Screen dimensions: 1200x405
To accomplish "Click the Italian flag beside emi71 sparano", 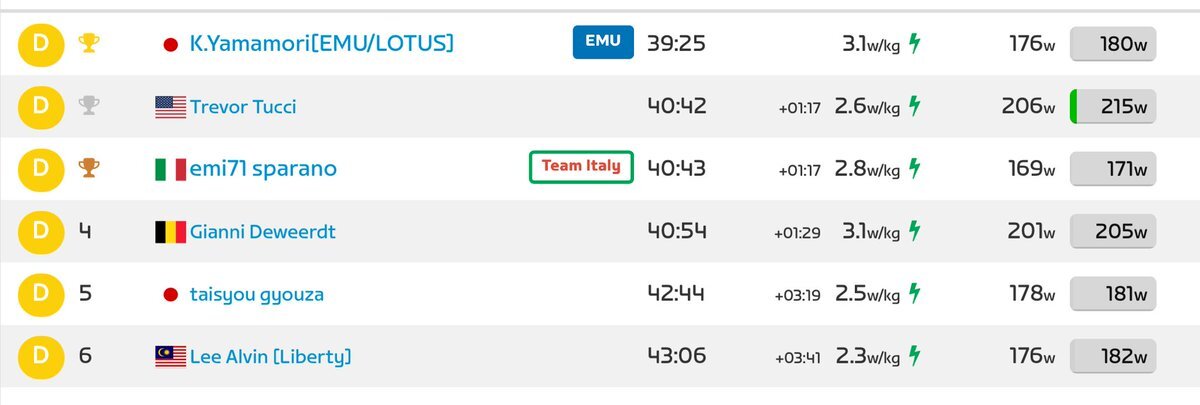I will [170, 169].
